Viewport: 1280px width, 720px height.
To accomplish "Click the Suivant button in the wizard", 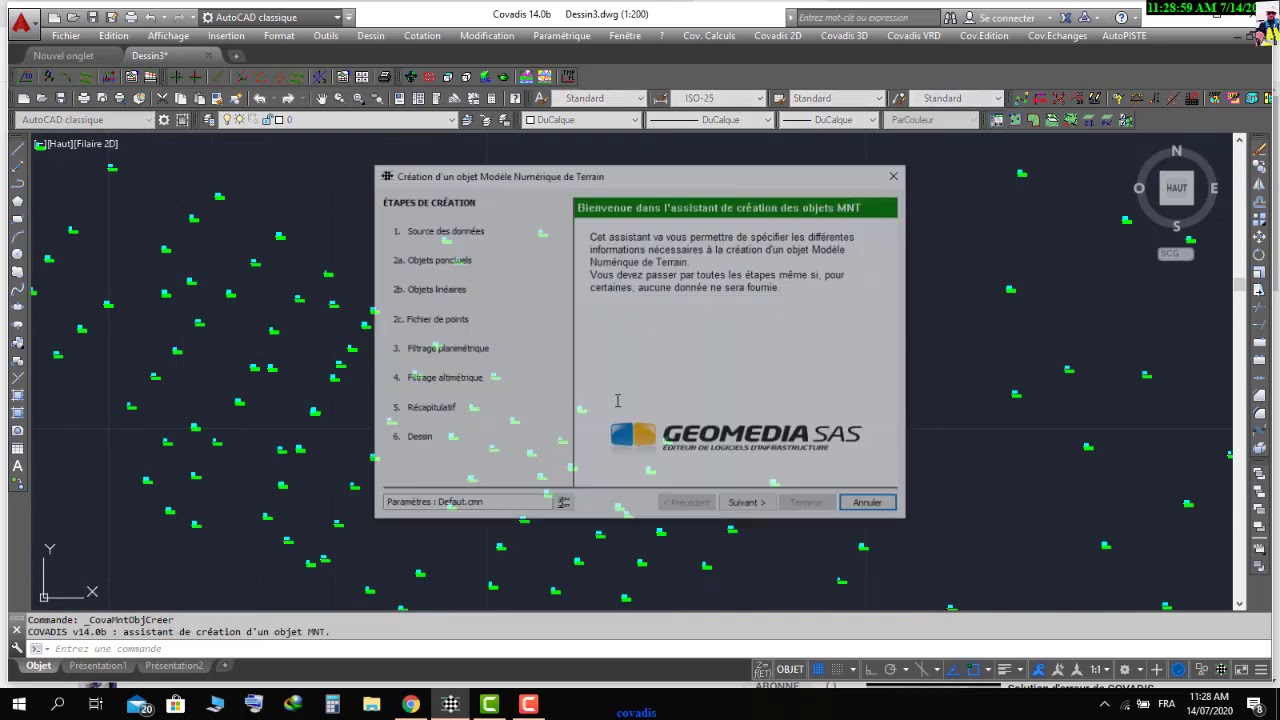I will (x=746, y=502).
